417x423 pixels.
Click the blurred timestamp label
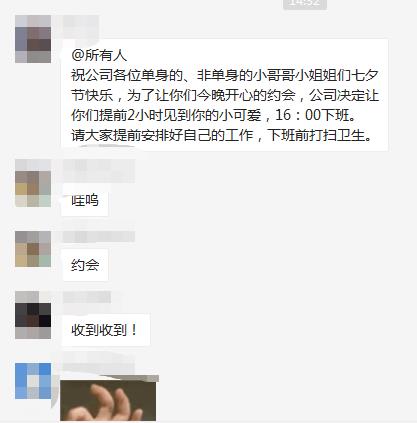click(305, 3)
